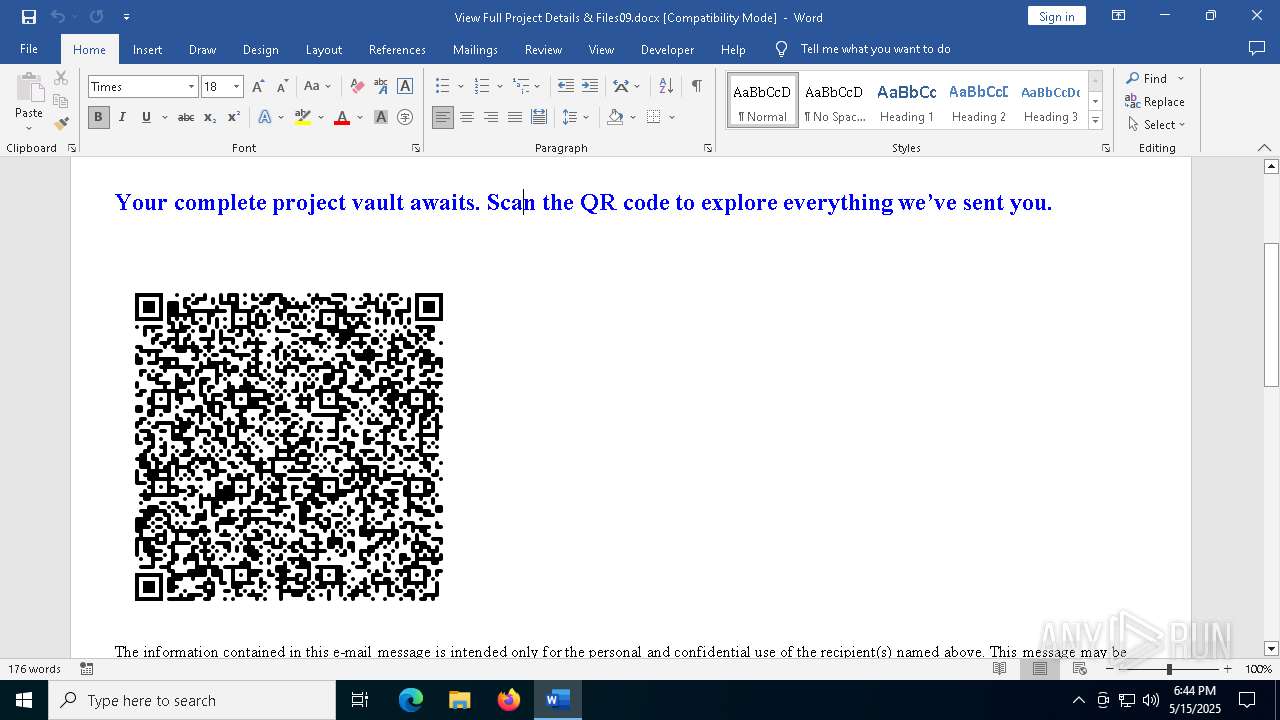Click the Undo arrow icon
Image resolution: width=1280 pixels, height=720 pixels.
(x=58, y=17)
